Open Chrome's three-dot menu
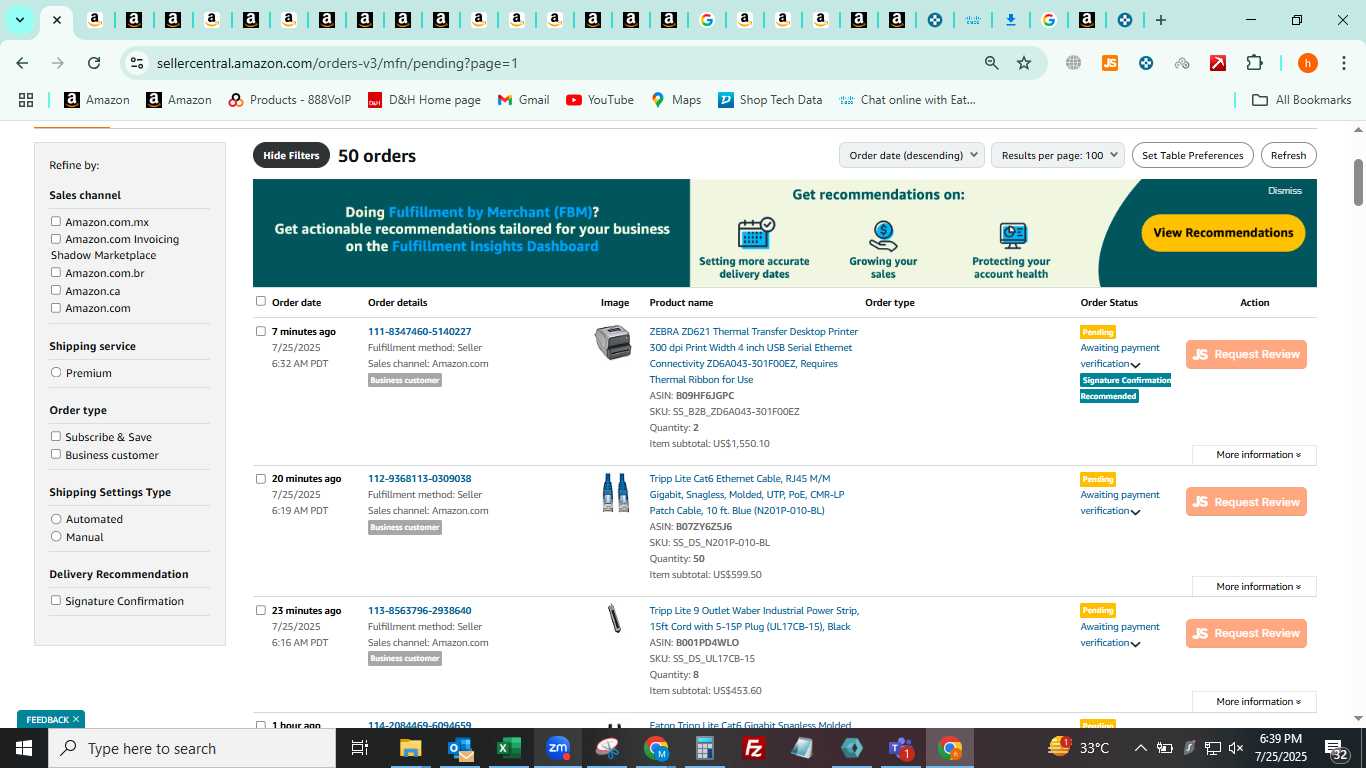 tap(1343, 63)
